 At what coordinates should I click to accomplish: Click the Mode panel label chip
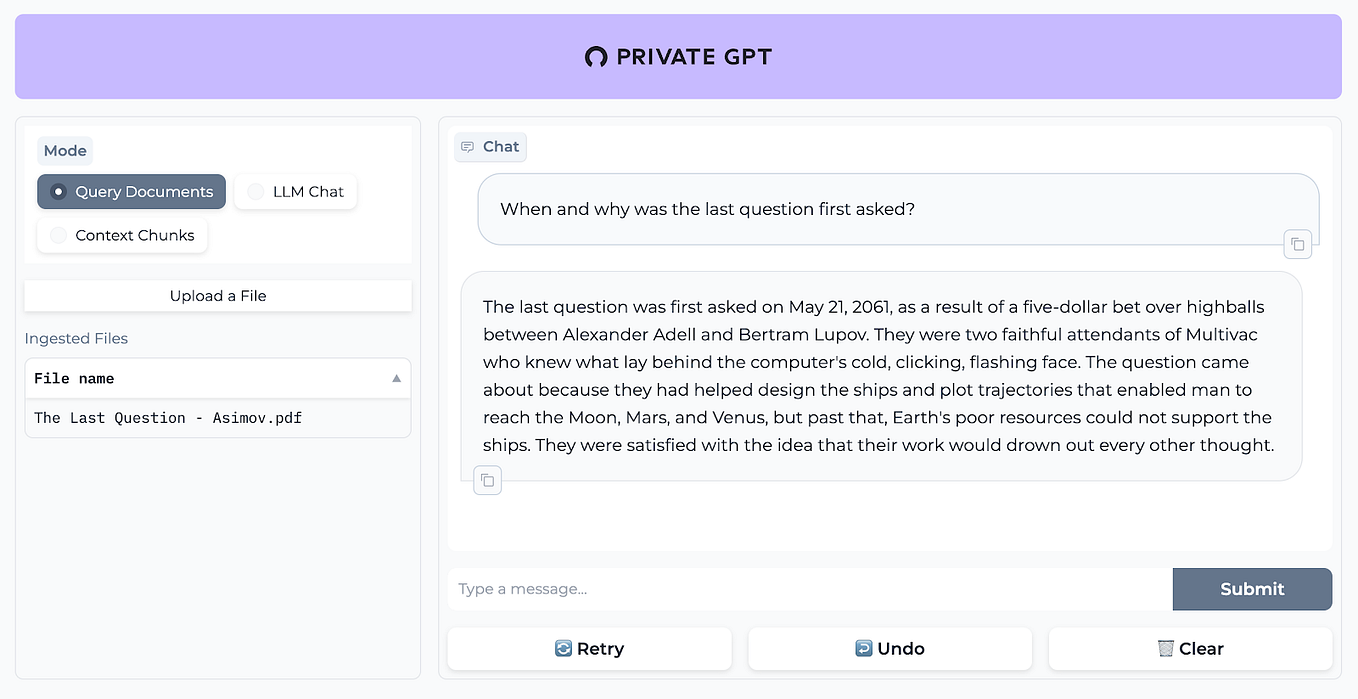click(64, 150)
